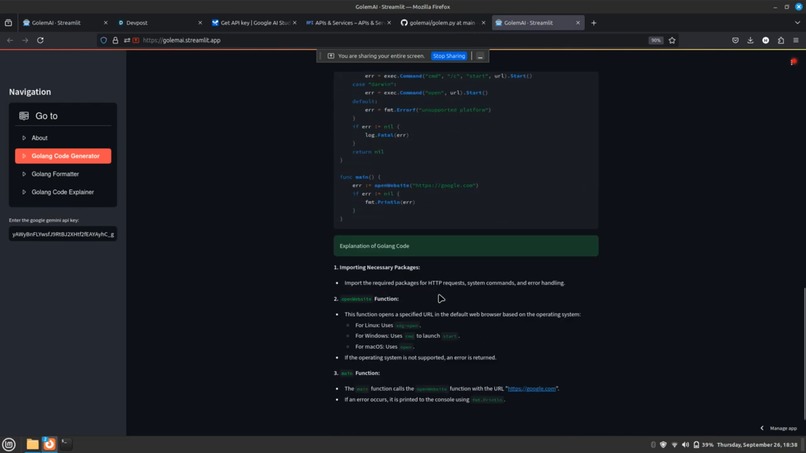Open the Firefox View pinned tab icon

pyautogui.click(x=8, y=23)
